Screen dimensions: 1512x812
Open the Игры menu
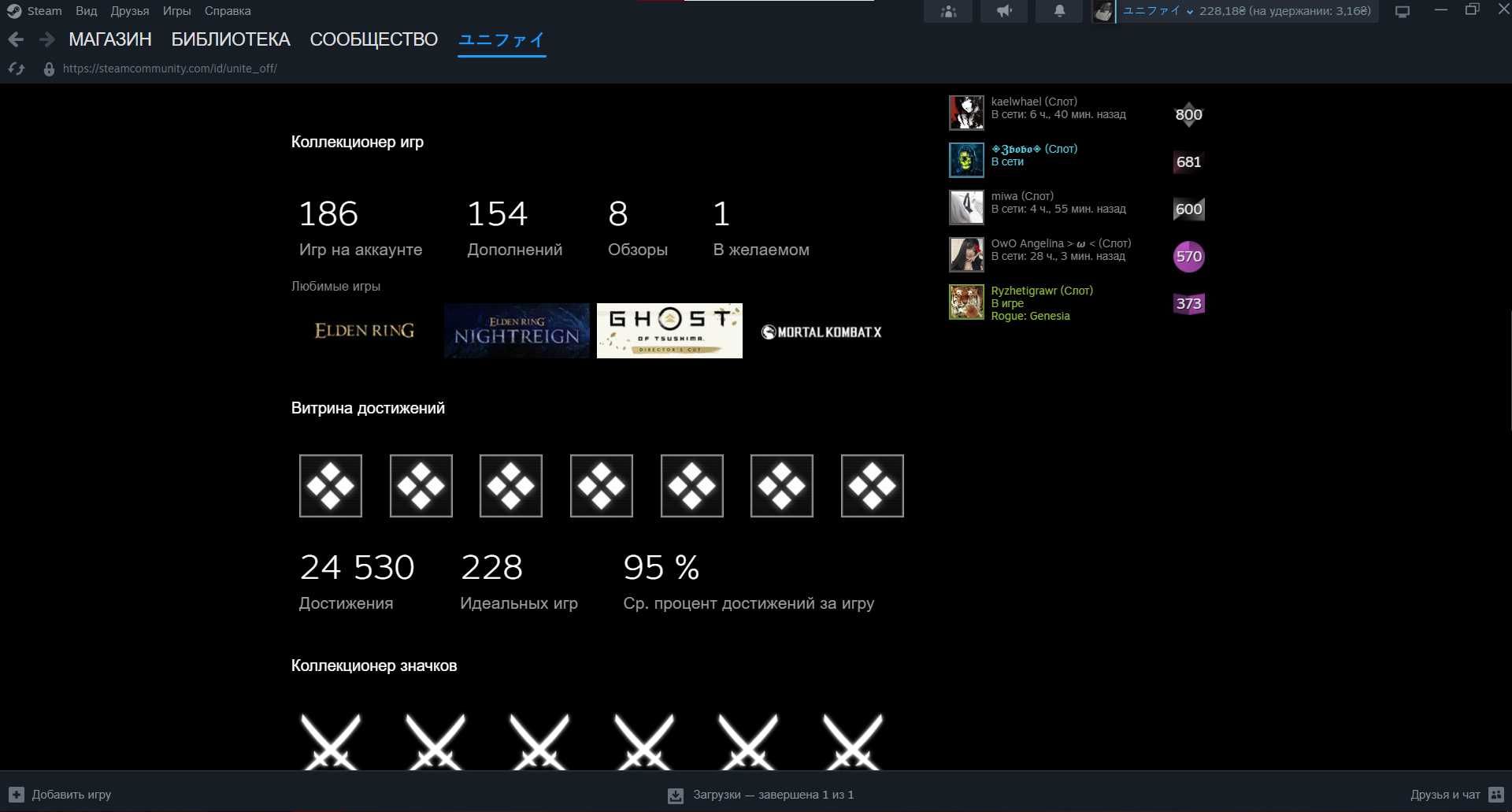[177, 11]
